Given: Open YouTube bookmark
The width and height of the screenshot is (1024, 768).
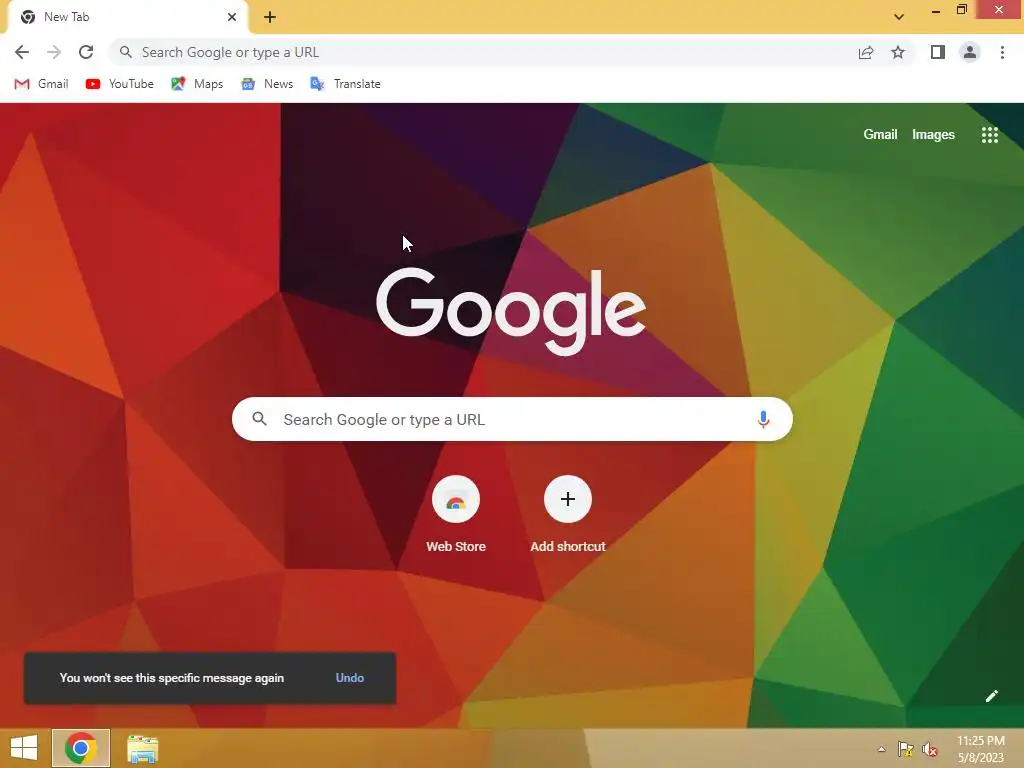Looking at the screenshot, I should click(120, 84).
